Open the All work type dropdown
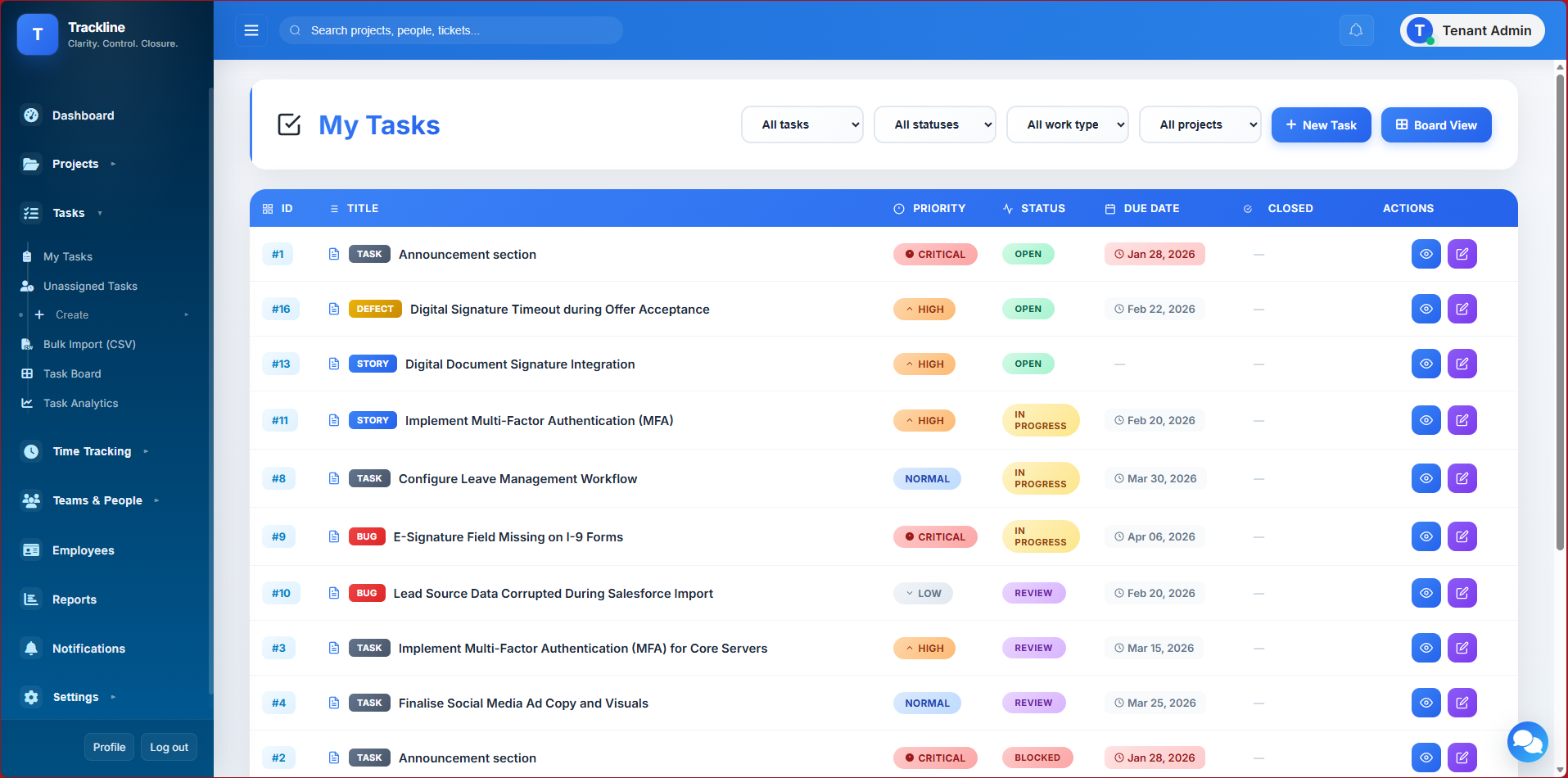The width and height of the screenshot is (1568, 778). pos(1067,124)
